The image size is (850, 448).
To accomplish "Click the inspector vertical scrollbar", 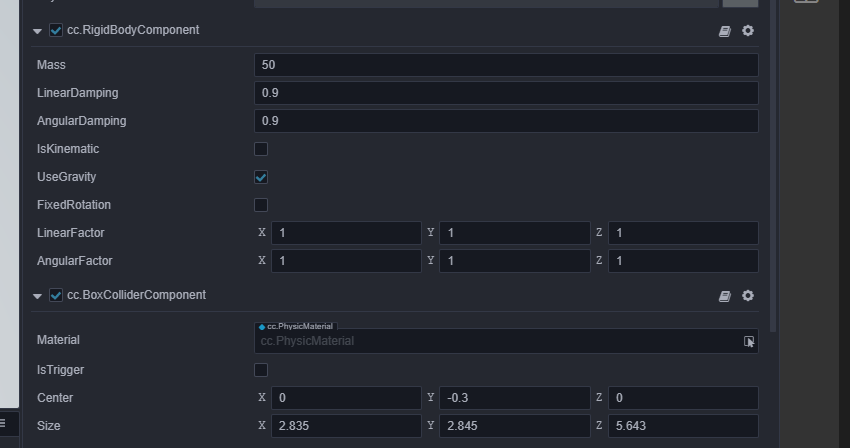I will tap(774, 160).
